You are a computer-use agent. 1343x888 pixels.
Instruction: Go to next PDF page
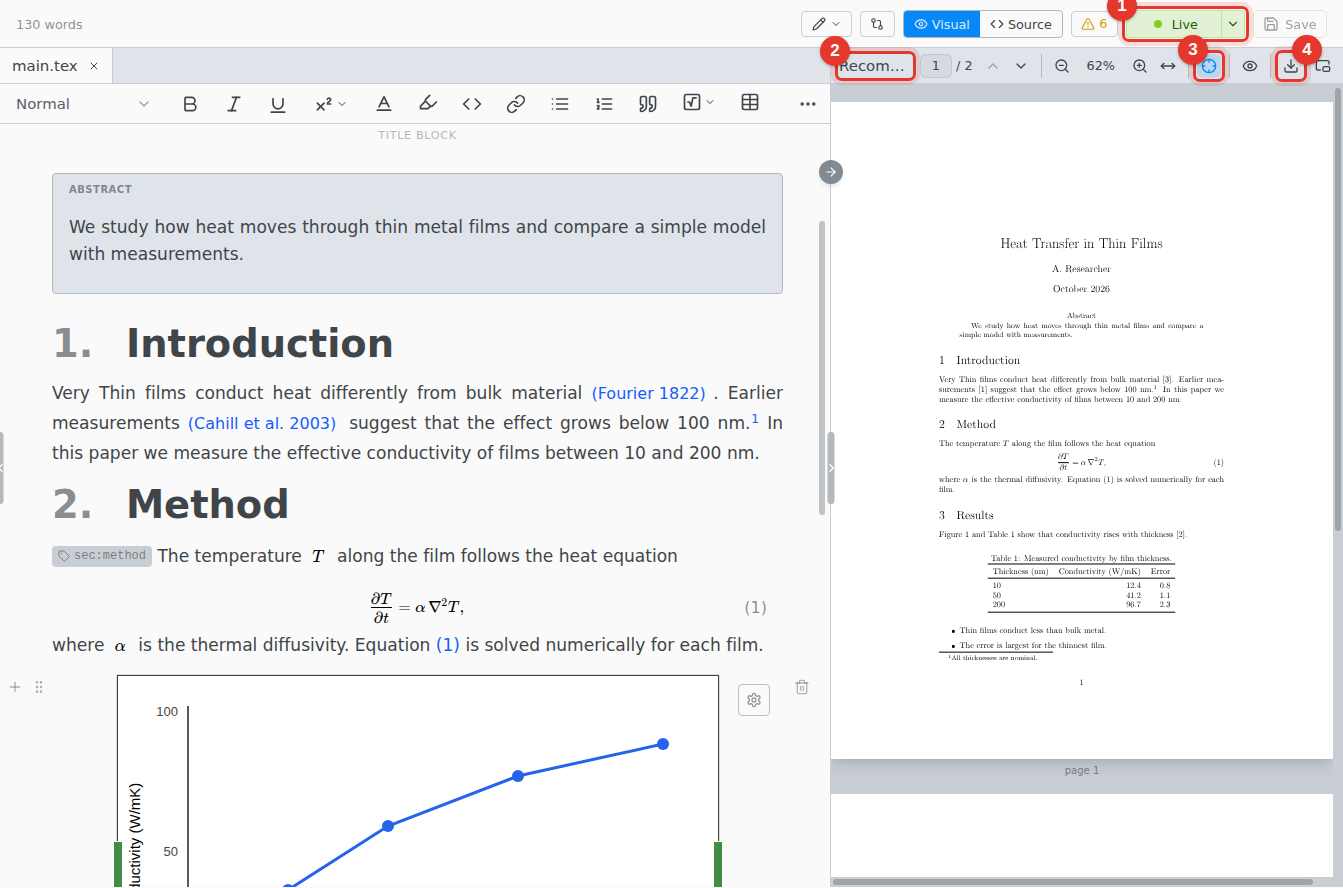[1021, 66]
